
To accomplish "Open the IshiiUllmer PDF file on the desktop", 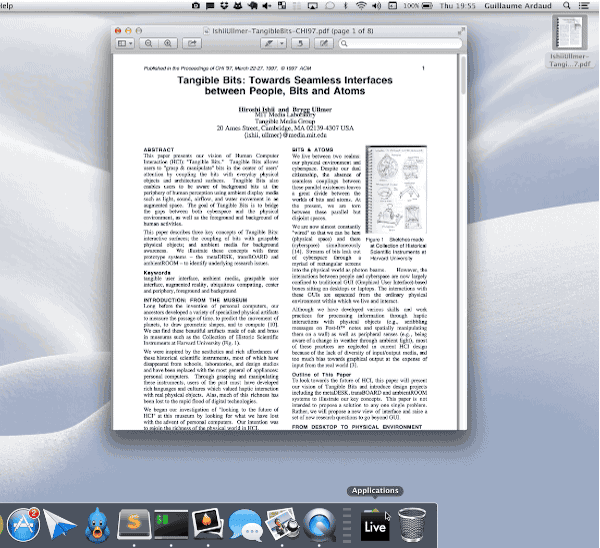I will (x=570, y=41).
